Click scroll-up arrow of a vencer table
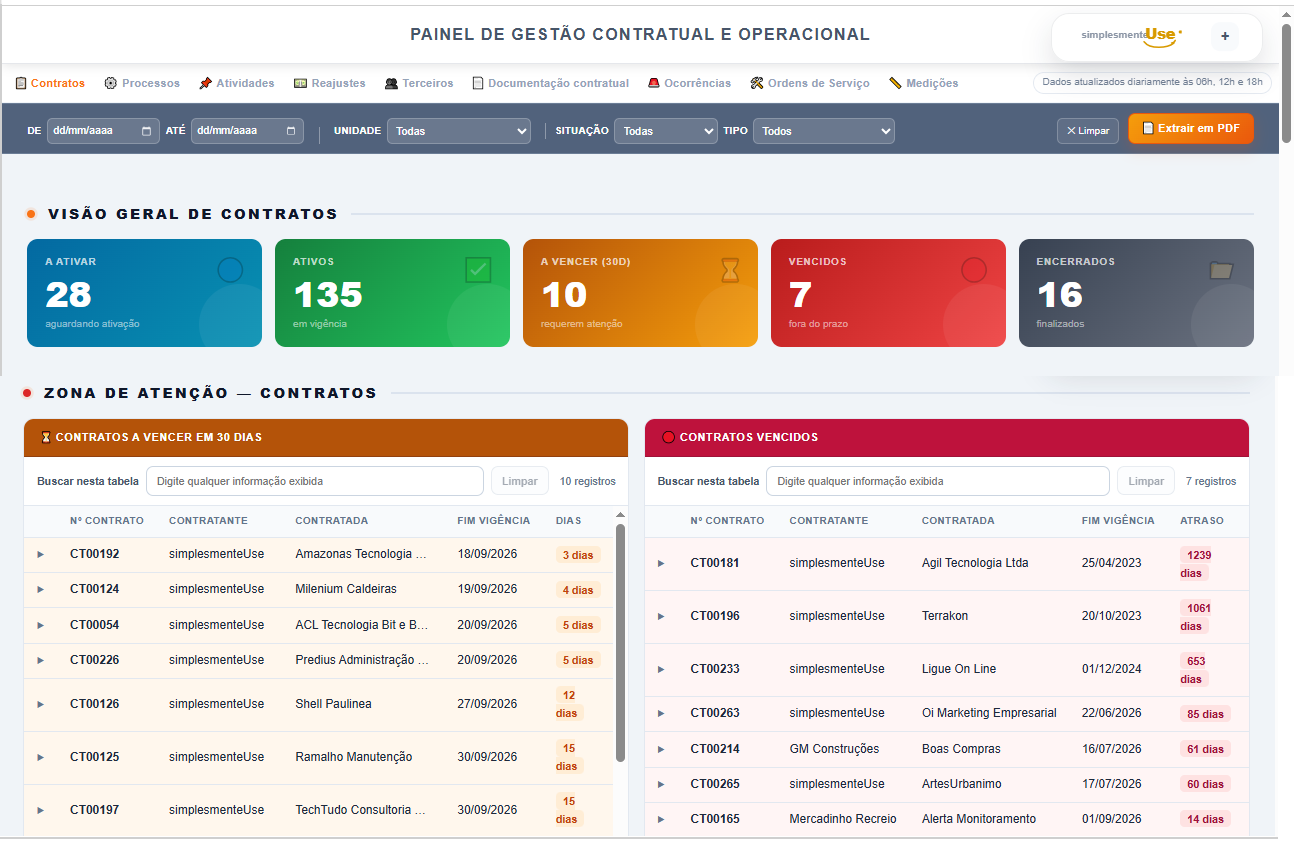This screenshot has width=1294, height=848. [x=620, y=515]
